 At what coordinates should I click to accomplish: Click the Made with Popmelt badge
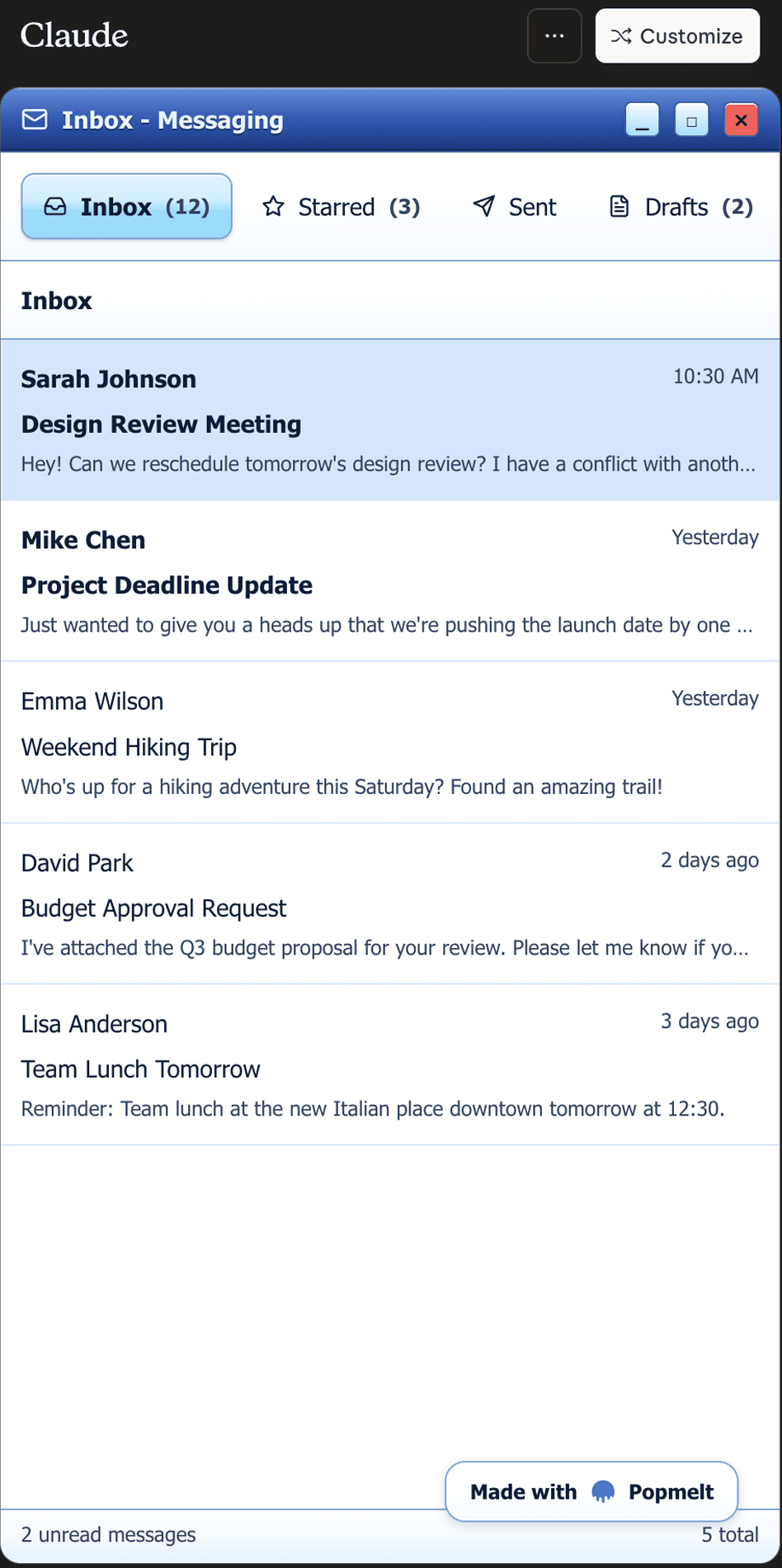[591, 1491]
